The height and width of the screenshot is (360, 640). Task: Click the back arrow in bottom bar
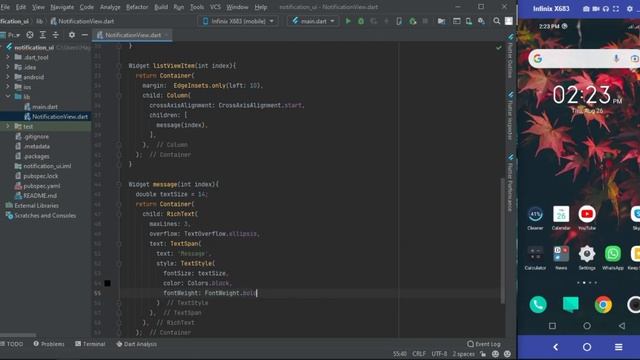pyautogui.click(x=556, y=347)
